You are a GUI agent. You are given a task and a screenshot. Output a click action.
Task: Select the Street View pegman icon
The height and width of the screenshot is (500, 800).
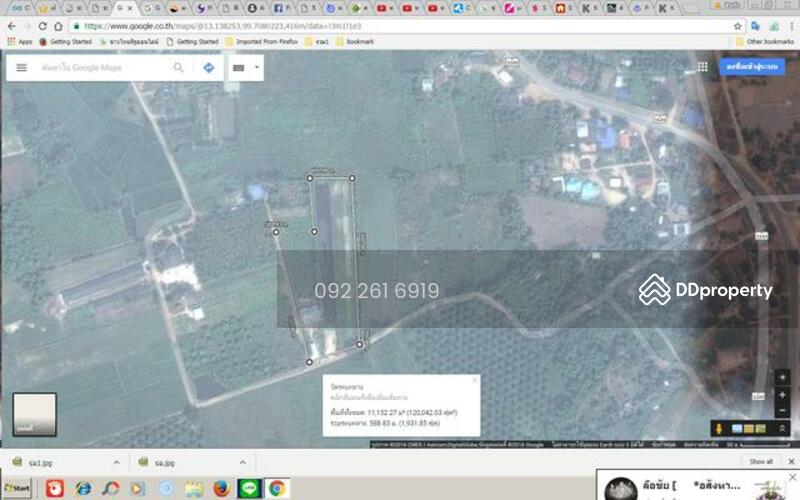[718, 429]
